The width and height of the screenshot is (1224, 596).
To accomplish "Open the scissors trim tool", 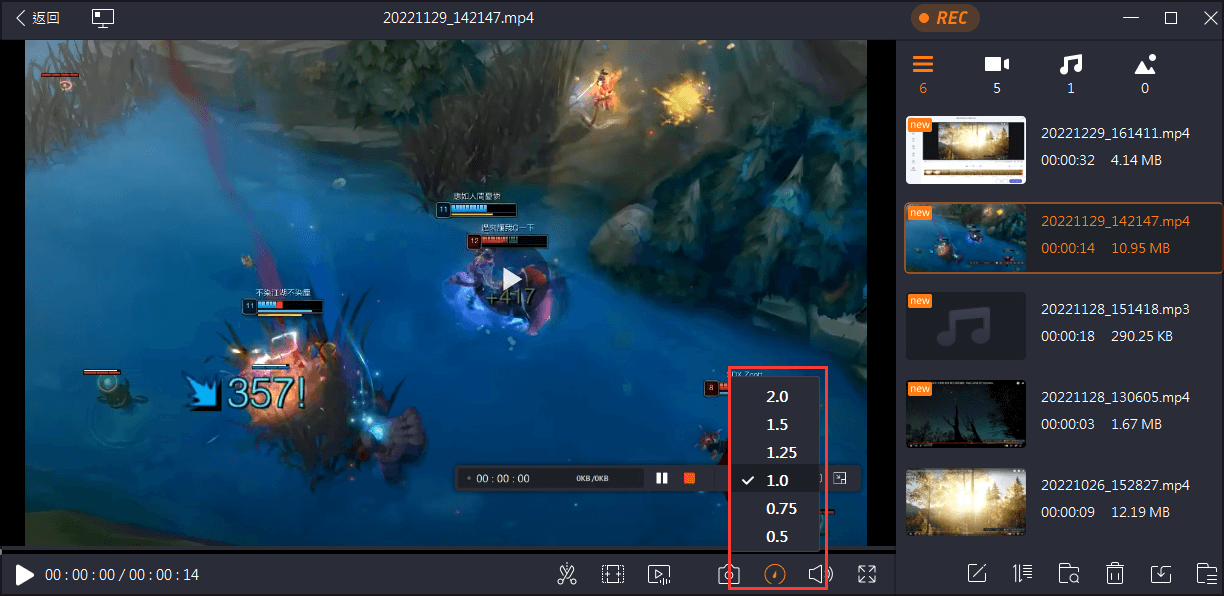I will coord(568,574).
